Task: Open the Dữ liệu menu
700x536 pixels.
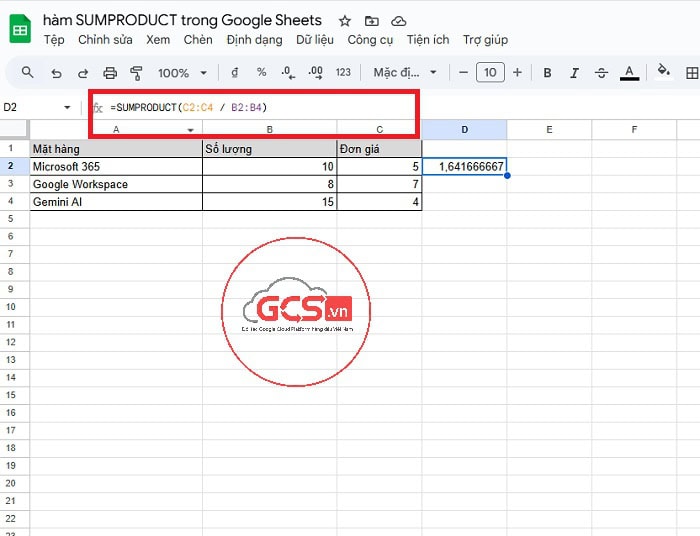Action: coord(316,40)
